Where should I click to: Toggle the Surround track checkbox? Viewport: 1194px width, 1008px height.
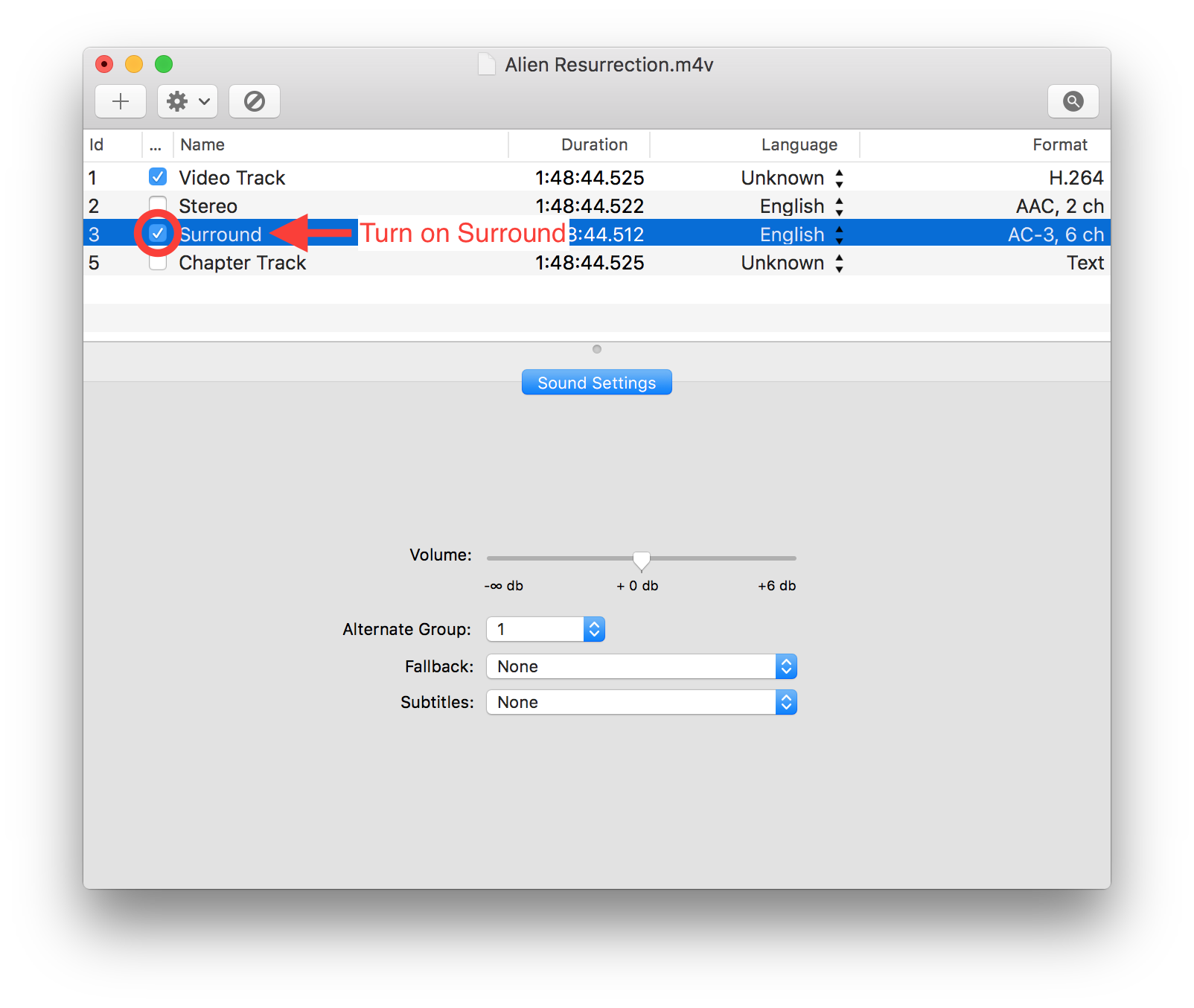tap(158, 233)
